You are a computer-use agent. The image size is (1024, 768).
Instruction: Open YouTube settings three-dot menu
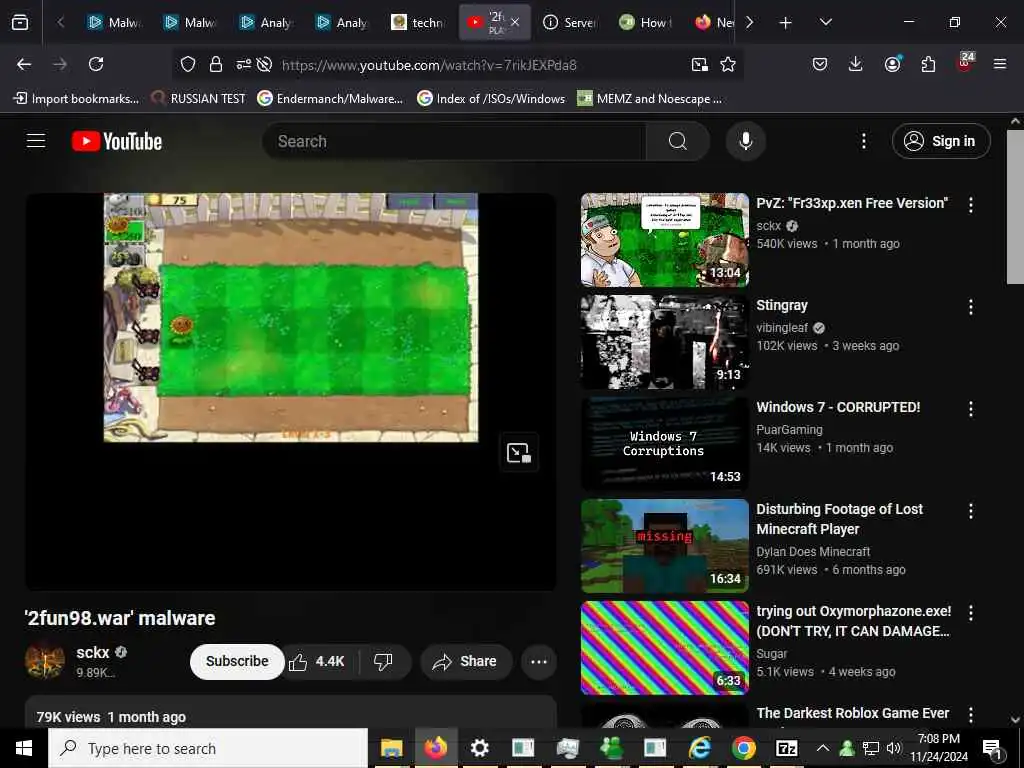[x=863, y=141]
